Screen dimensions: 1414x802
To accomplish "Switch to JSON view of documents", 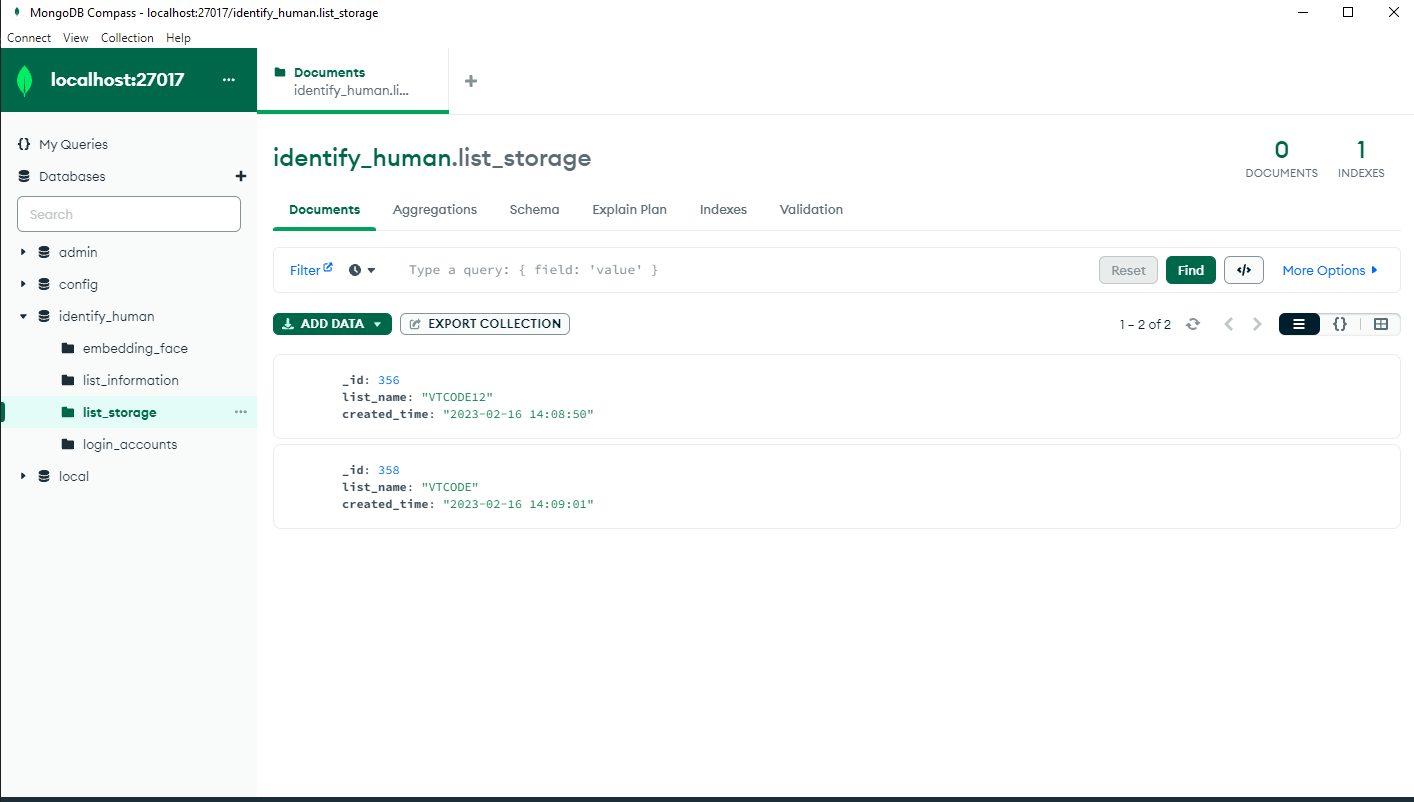I will tap(1340, 323).
